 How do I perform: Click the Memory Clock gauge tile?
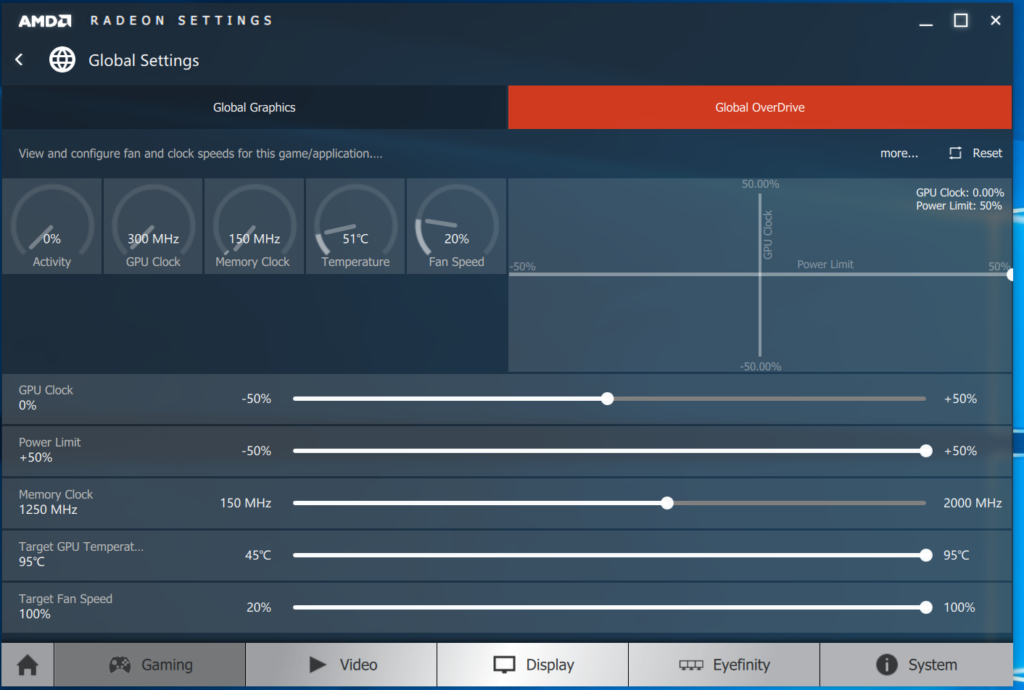[x=254, y=226]
